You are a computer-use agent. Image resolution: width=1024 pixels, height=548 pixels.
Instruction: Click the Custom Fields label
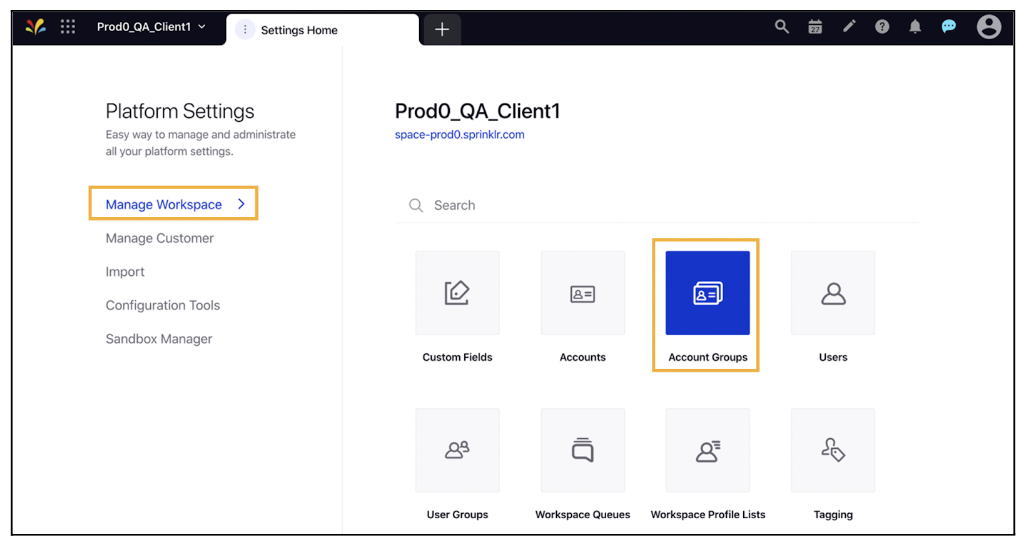[457, 357]
